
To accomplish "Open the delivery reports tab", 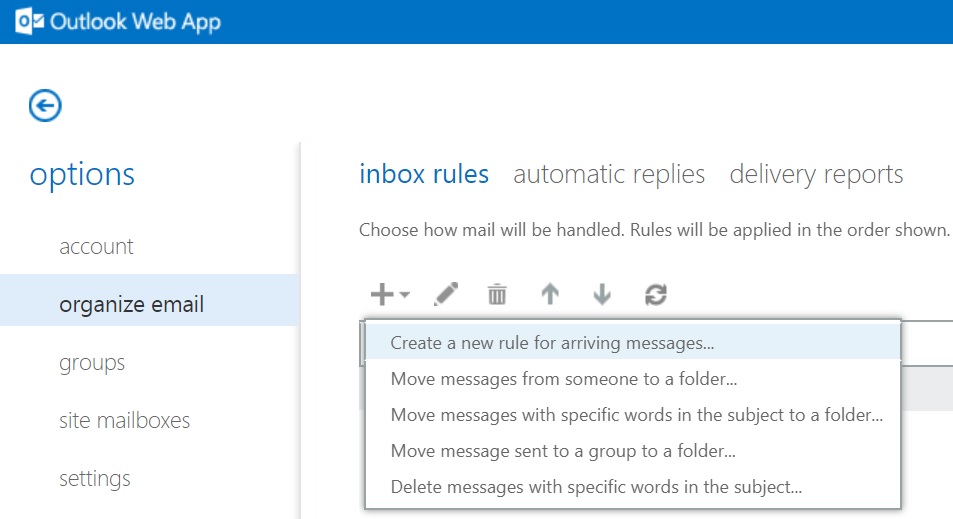I will pos(816,174).
